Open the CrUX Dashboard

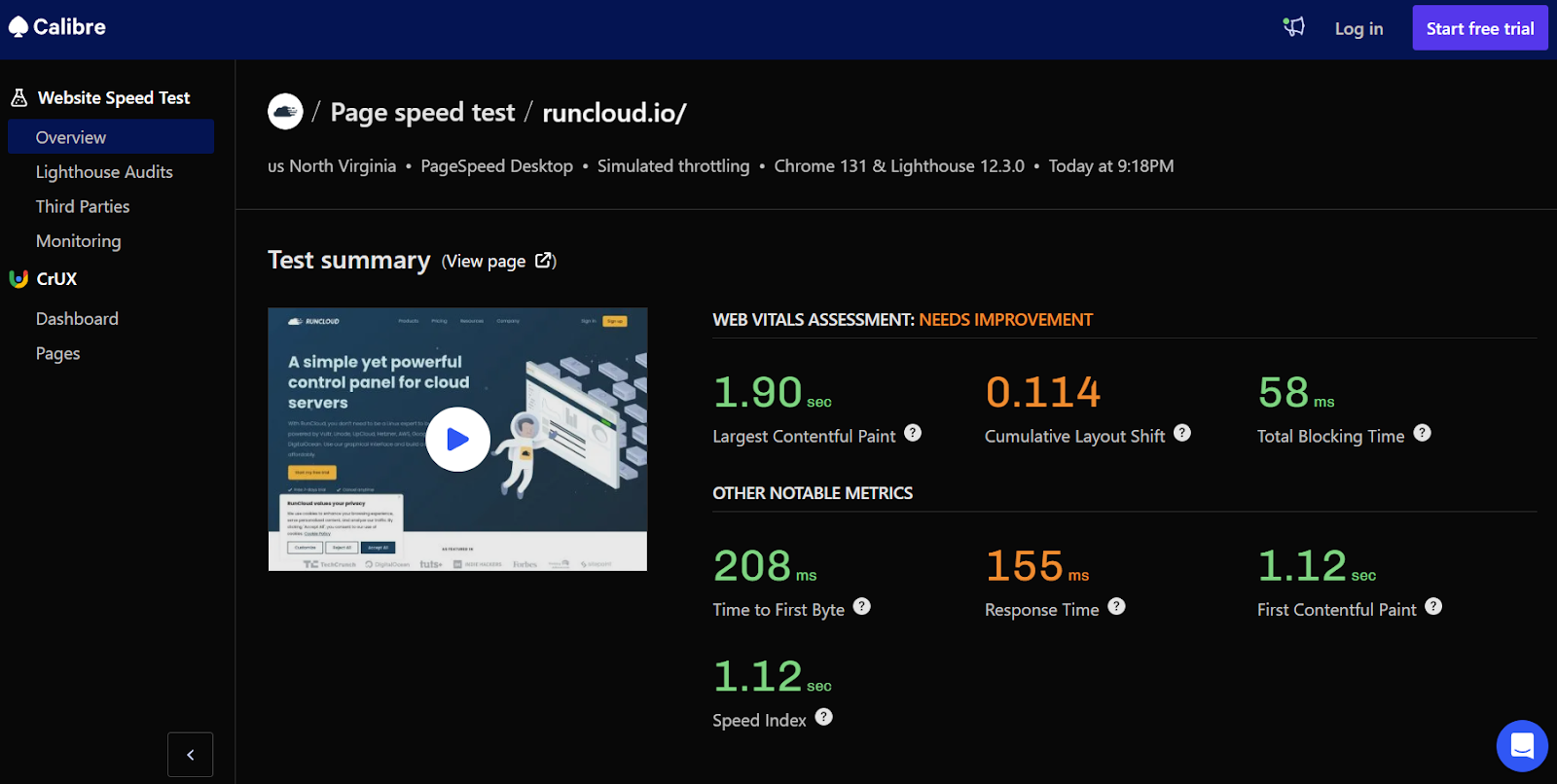(77, 319)
